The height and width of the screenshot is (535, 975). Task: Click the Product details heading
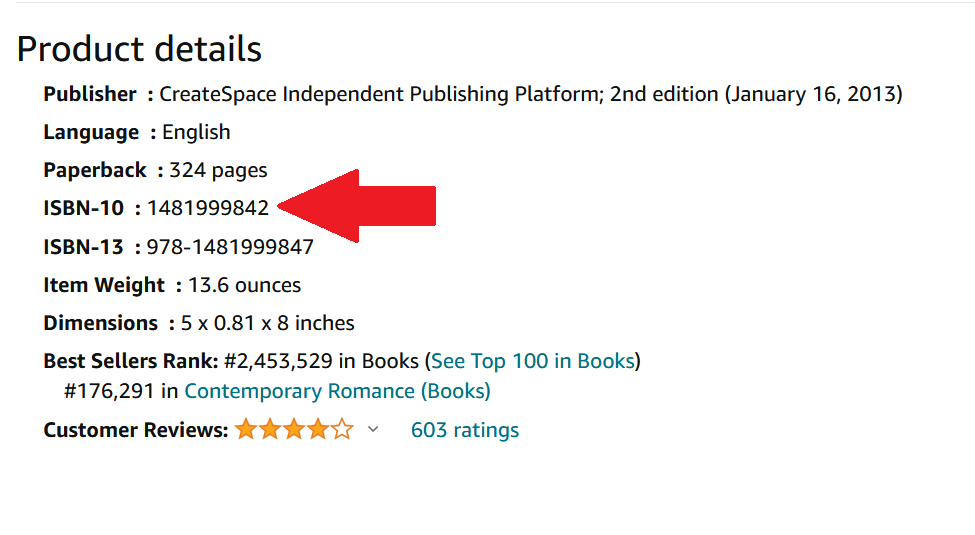point(139,49)
